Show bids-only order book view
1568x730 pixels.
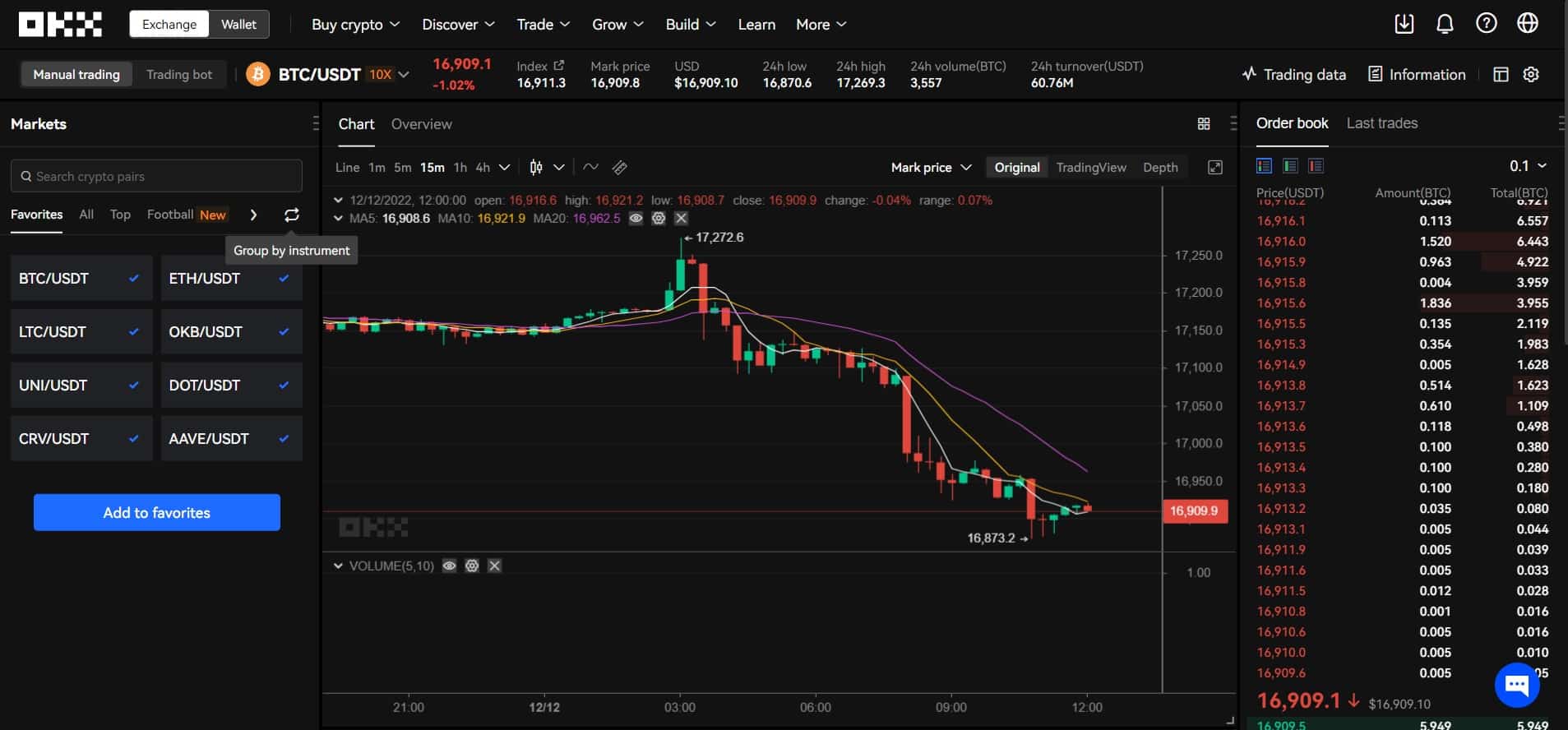pyautogui.click(x=1290, y=166)
